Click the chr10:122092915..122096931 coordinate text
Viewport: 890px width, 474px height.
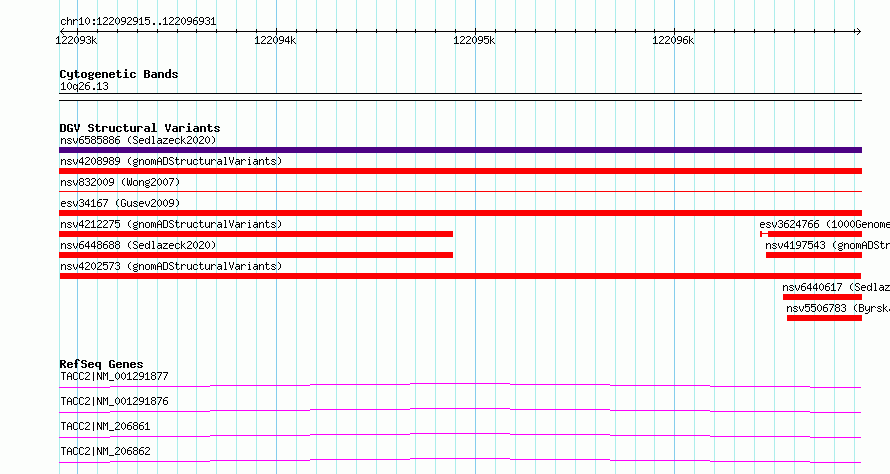click(x=138, y=22)
